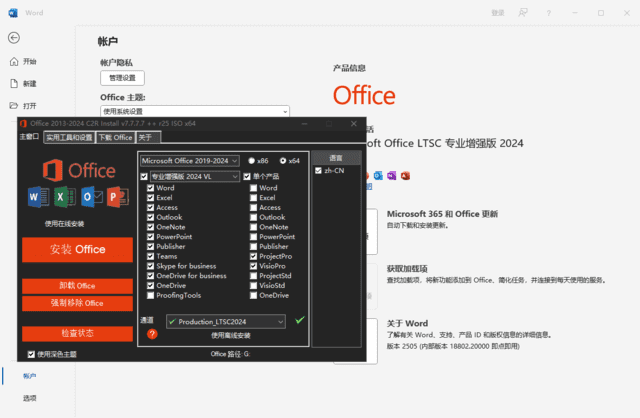Click the PowerPoint app icon in installer
This screenshot has width=640, height=418.
[118, 197]
